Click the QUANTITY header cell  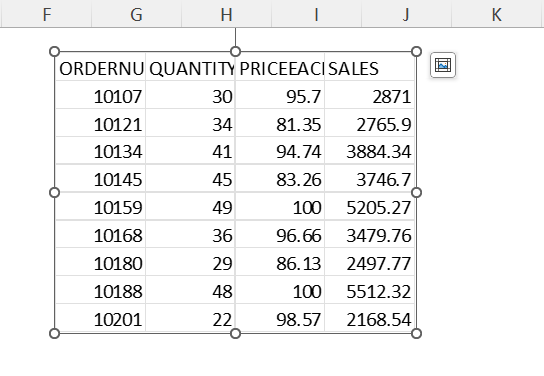coord(190,68)
